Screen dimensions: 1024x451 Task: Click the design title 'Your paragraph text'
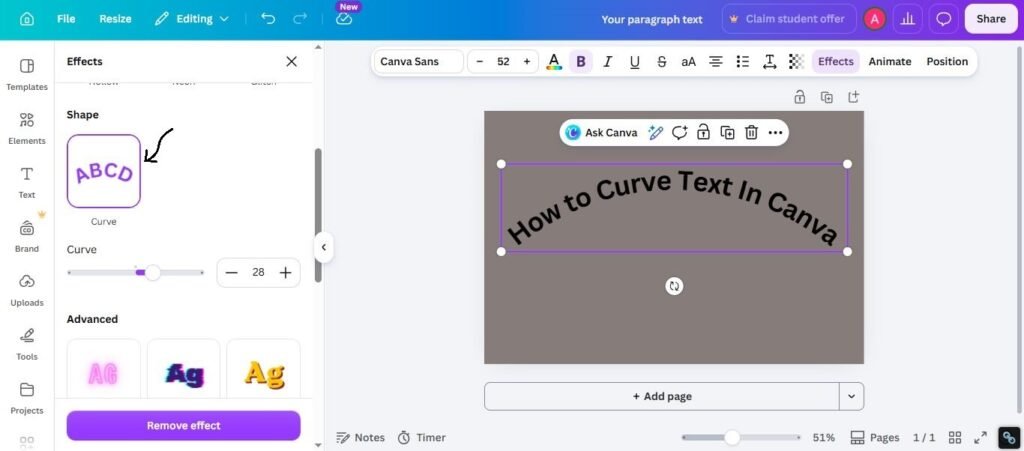click(x=652, y=20)
